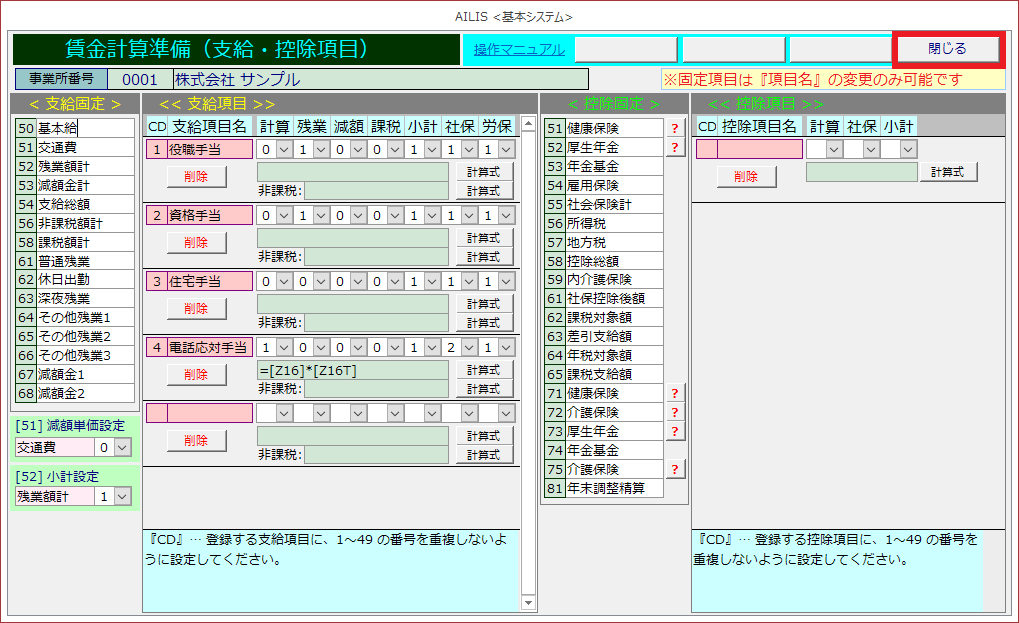
Task: Click the ? icon next to 73 厚生年金
Action: point(675,431)
